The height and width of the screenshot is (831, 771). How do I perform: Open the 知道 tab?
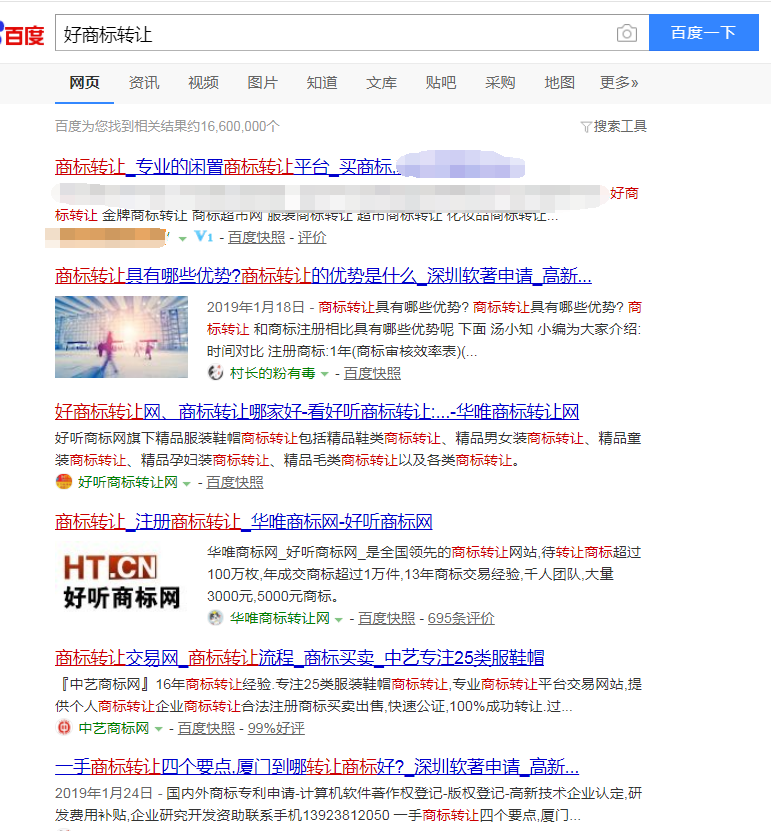[322, 83]
